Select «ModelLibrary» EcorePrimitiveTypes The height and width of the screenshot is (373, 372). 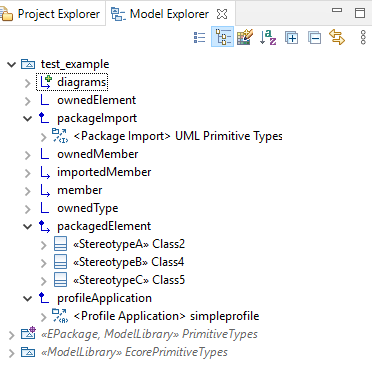click(134, 352)
